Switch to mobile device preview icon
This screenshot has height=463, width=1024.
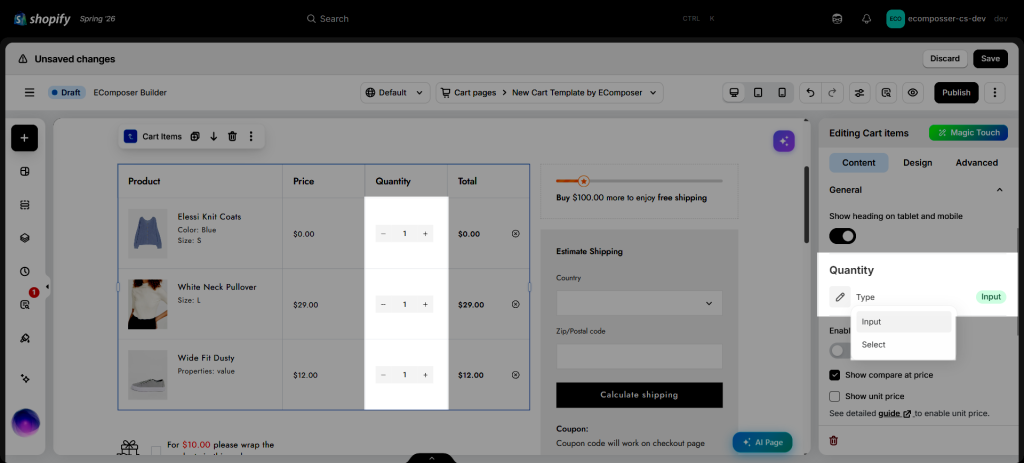(x=782, y=93)
